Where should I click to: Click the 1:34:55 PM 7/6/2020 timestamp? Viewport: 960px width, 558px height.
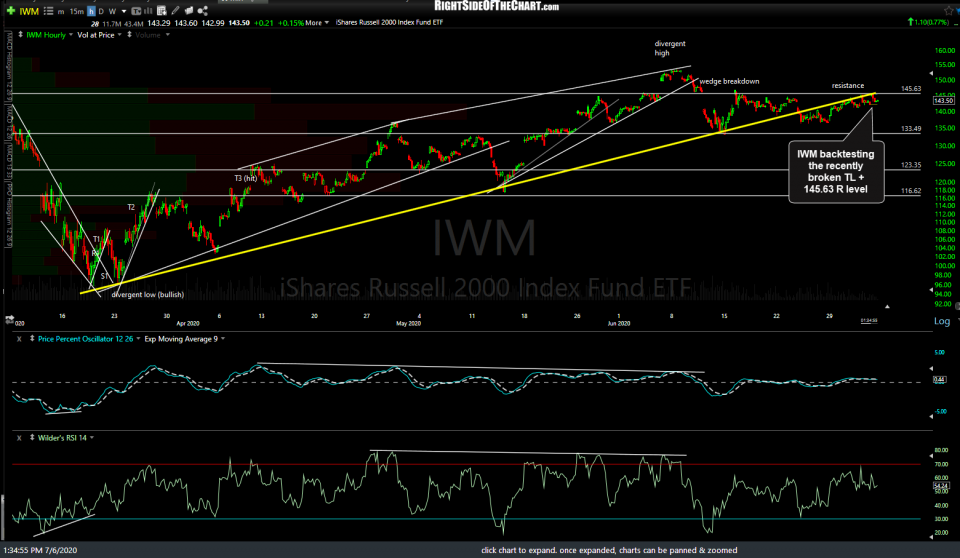(41, 550)
